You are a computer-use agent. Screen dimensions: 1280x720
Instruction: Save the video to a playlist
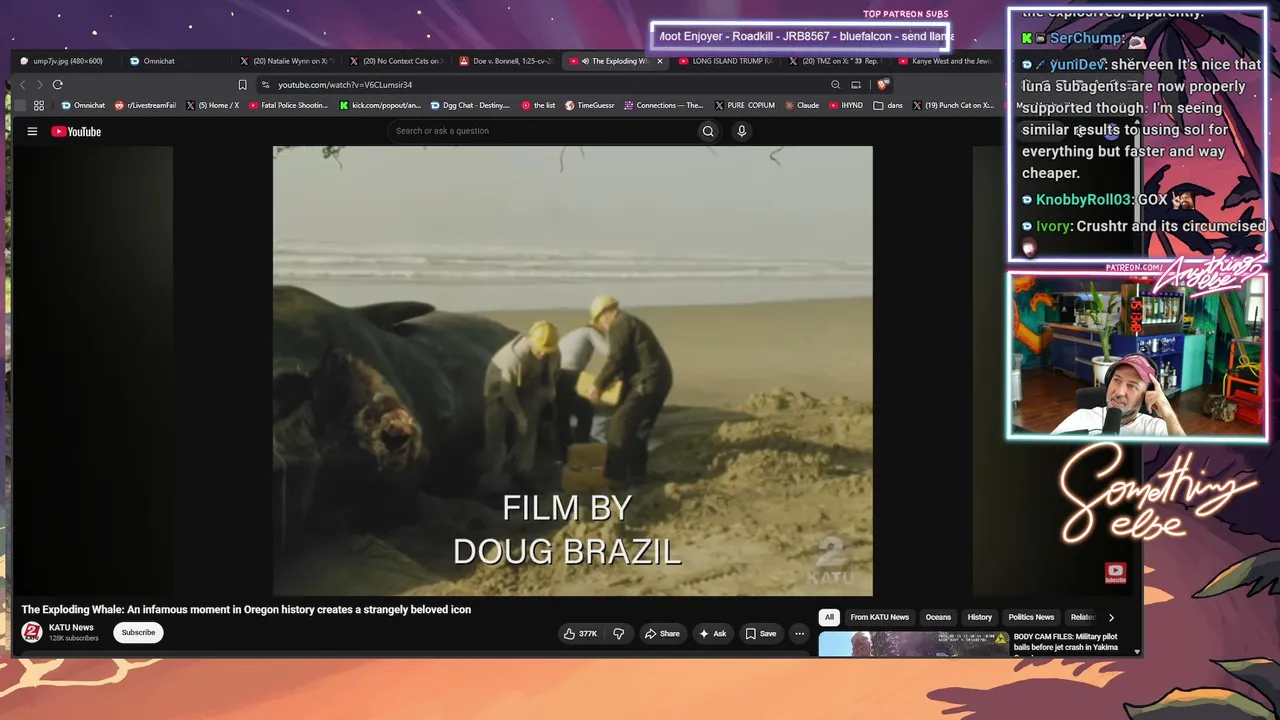click(760, 633)
